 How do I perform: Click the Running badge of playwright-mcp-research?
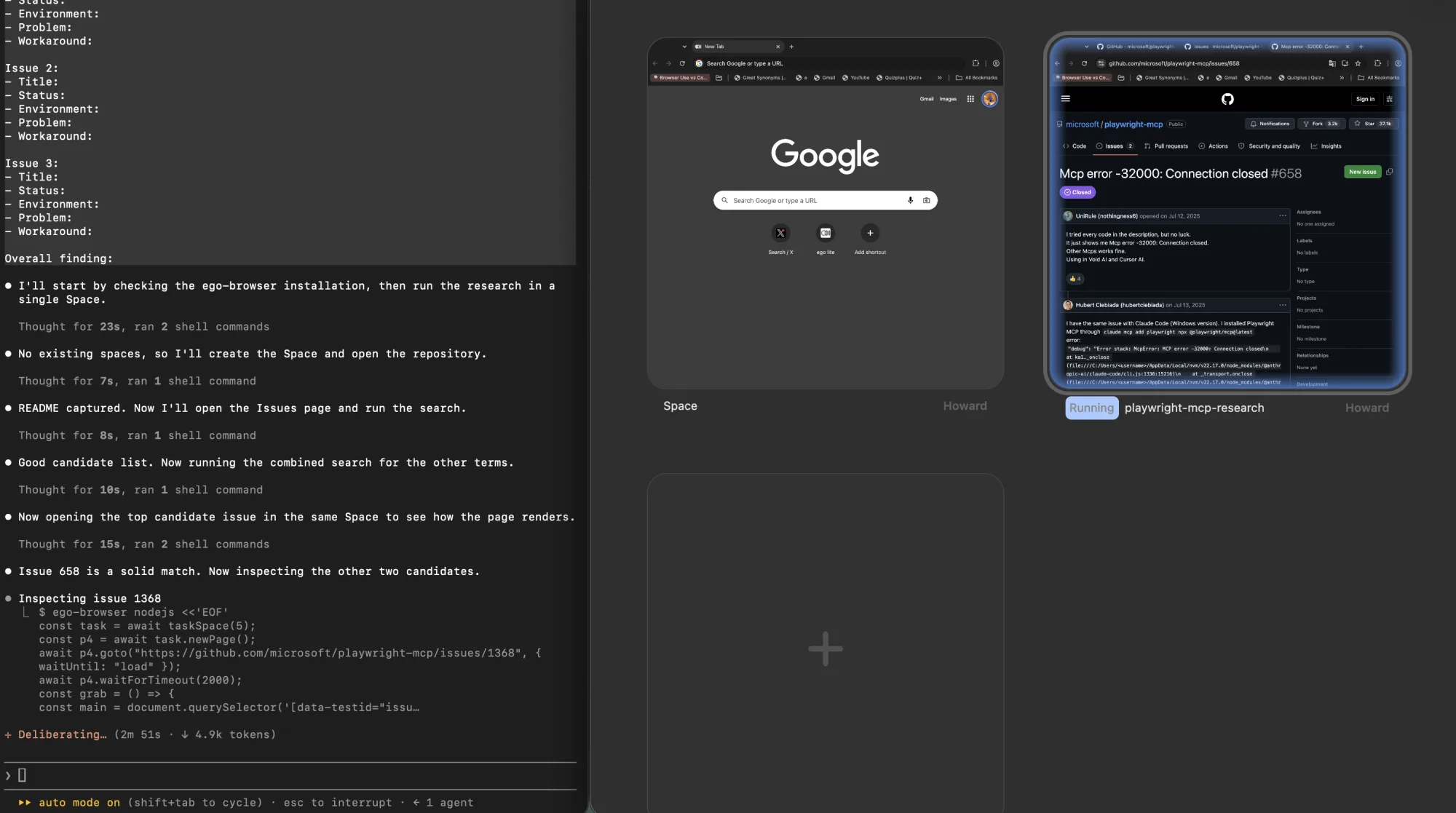tap(1091, 408)
